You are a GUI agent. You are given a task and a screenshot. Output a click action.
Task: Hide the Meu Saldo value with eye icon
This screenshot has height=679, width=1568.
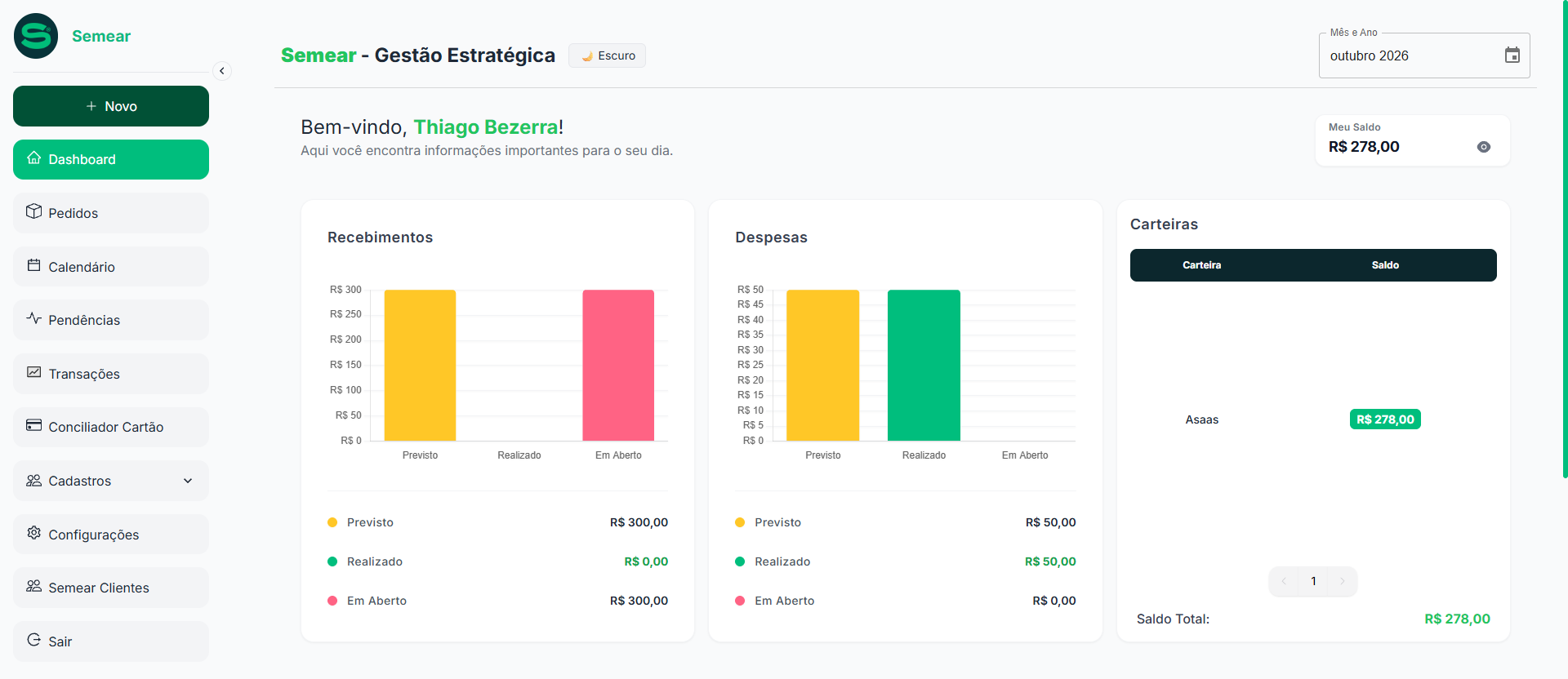(1484, 147)
